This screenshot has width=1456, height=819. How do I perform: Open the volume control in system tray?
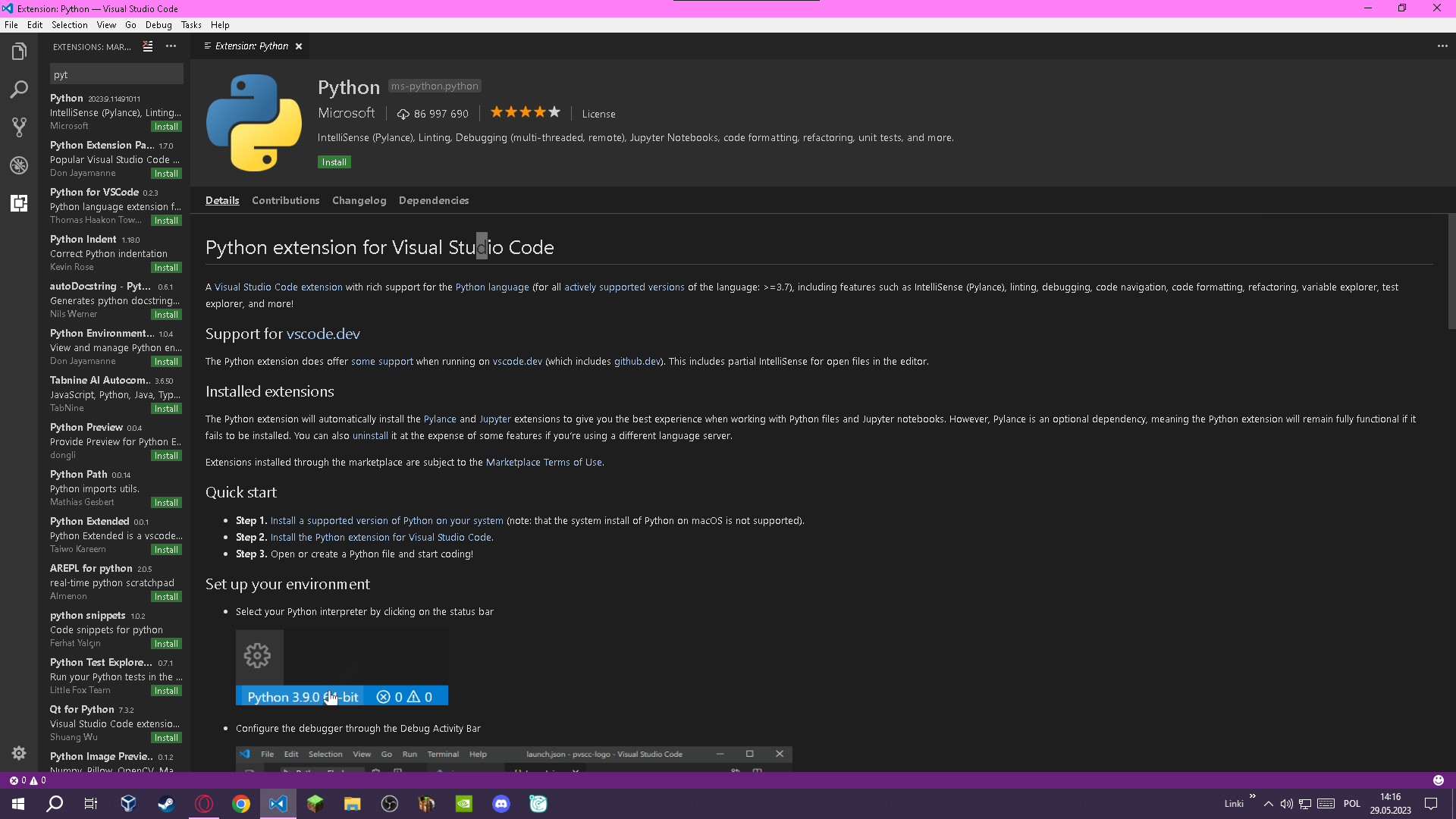1287,804
